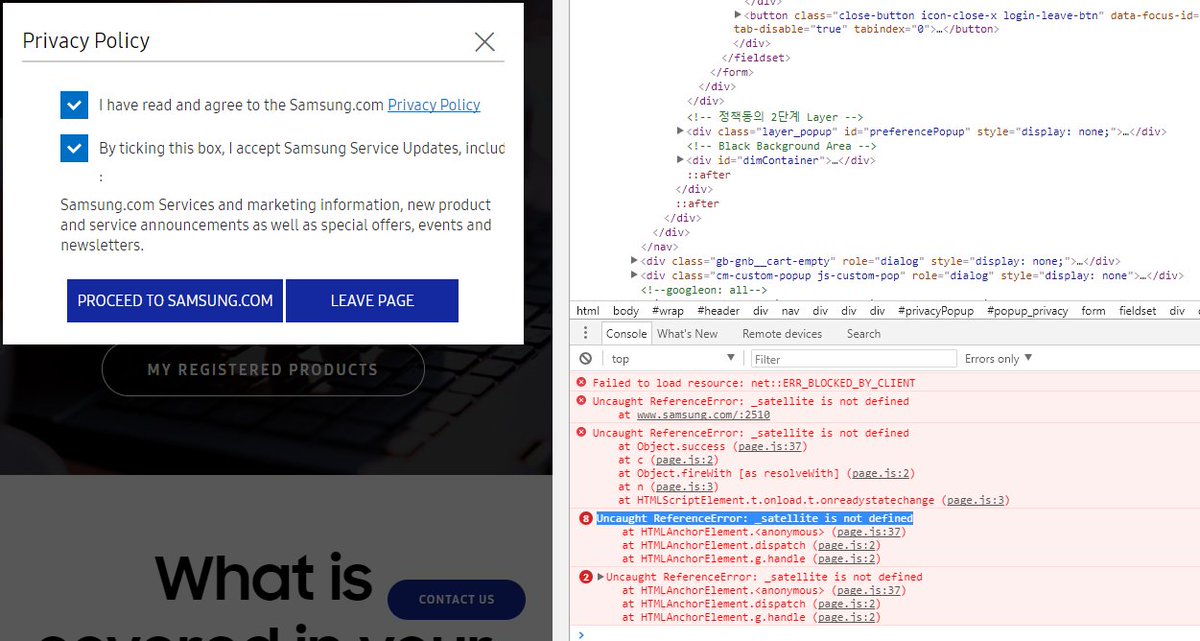Click the LEAVE PAGE button
This screenshot has height=641, width=1200.
tap(372, 300)
